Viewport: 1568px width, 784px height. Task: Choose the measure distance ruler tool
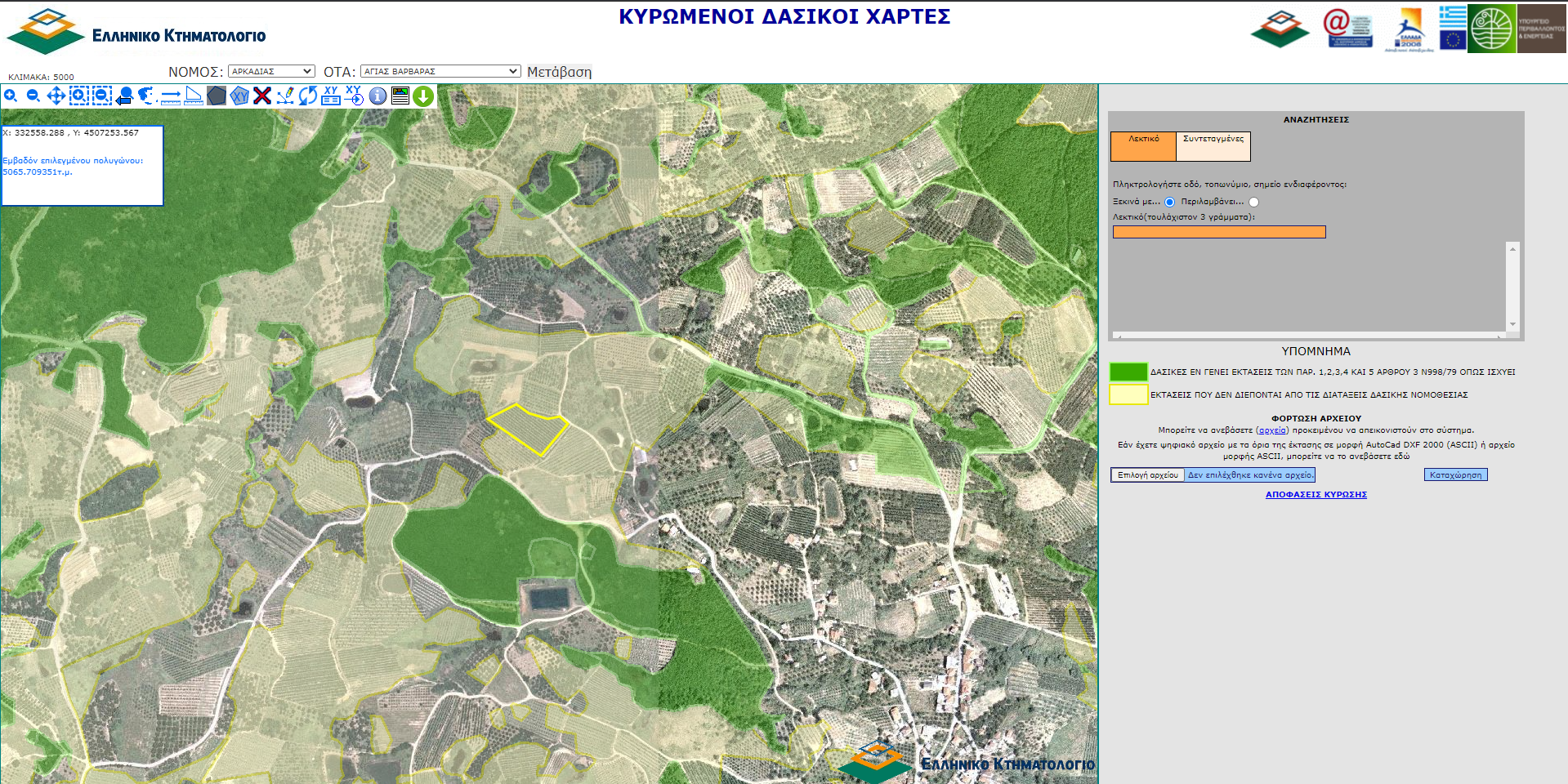click(171, 96)
